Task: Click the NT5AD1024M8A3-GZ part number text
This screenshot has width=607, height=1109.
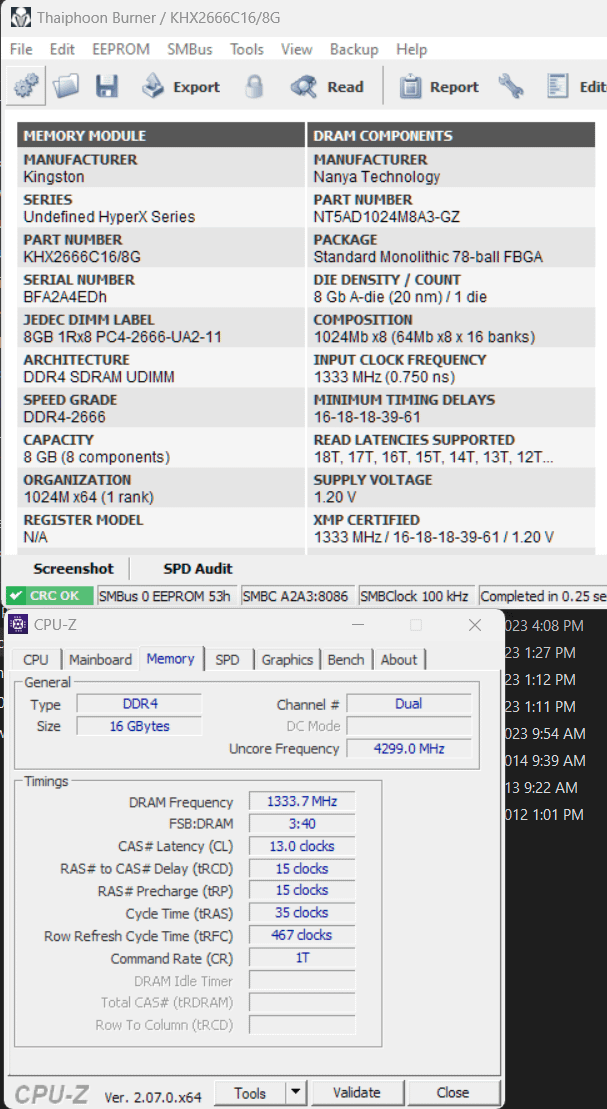Action: (x=386, y=217)
